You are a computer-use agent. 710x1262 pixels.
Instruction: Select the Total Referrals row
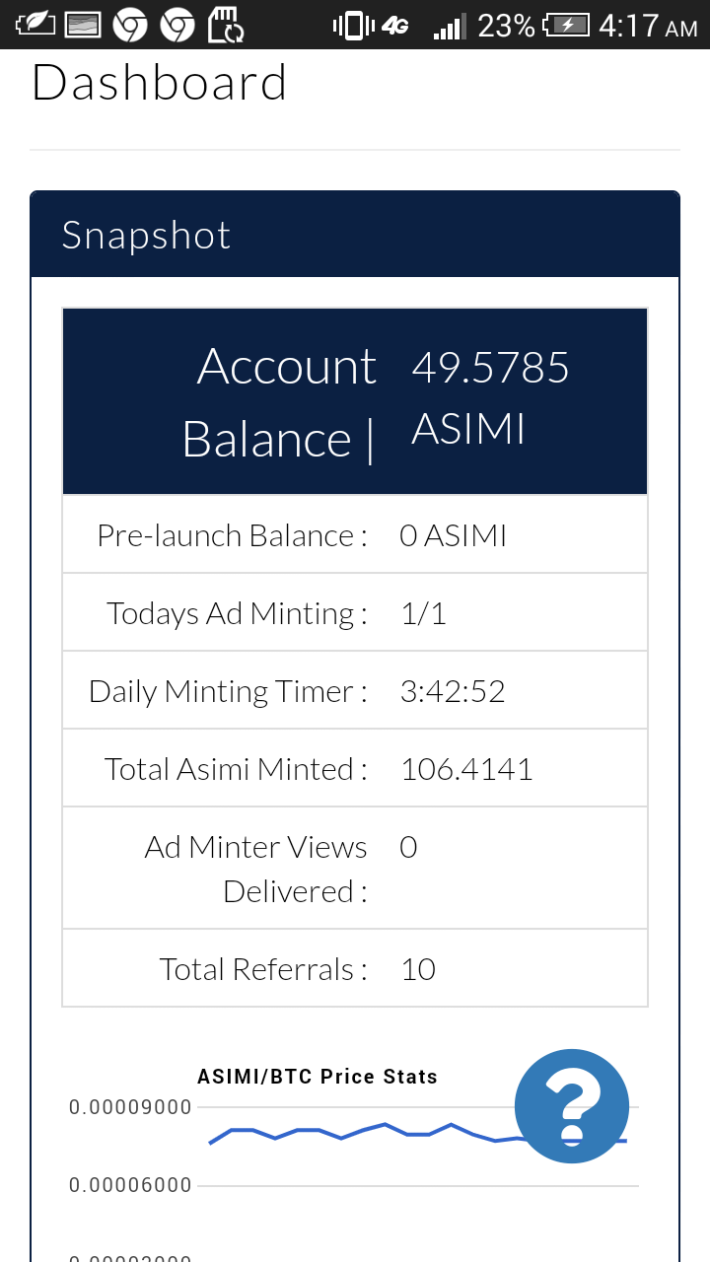355,968
